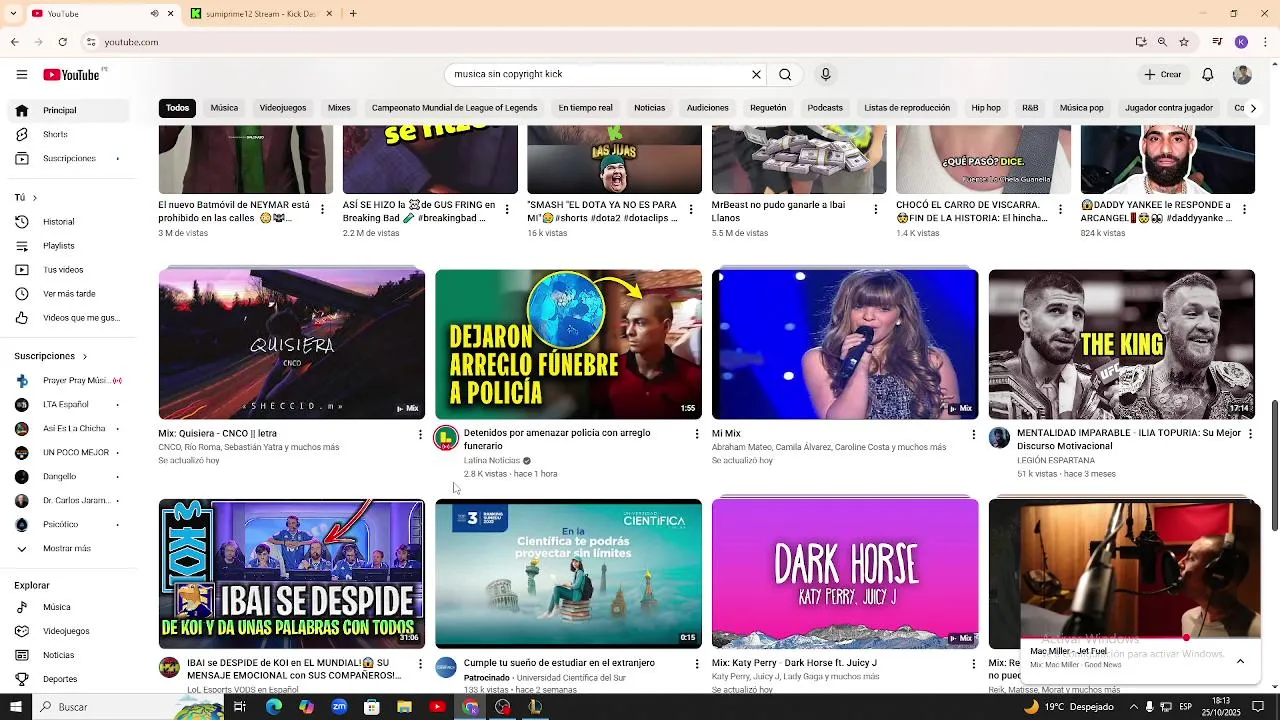
Task: Go to YouTube home via logo
Action: point(71,75)
